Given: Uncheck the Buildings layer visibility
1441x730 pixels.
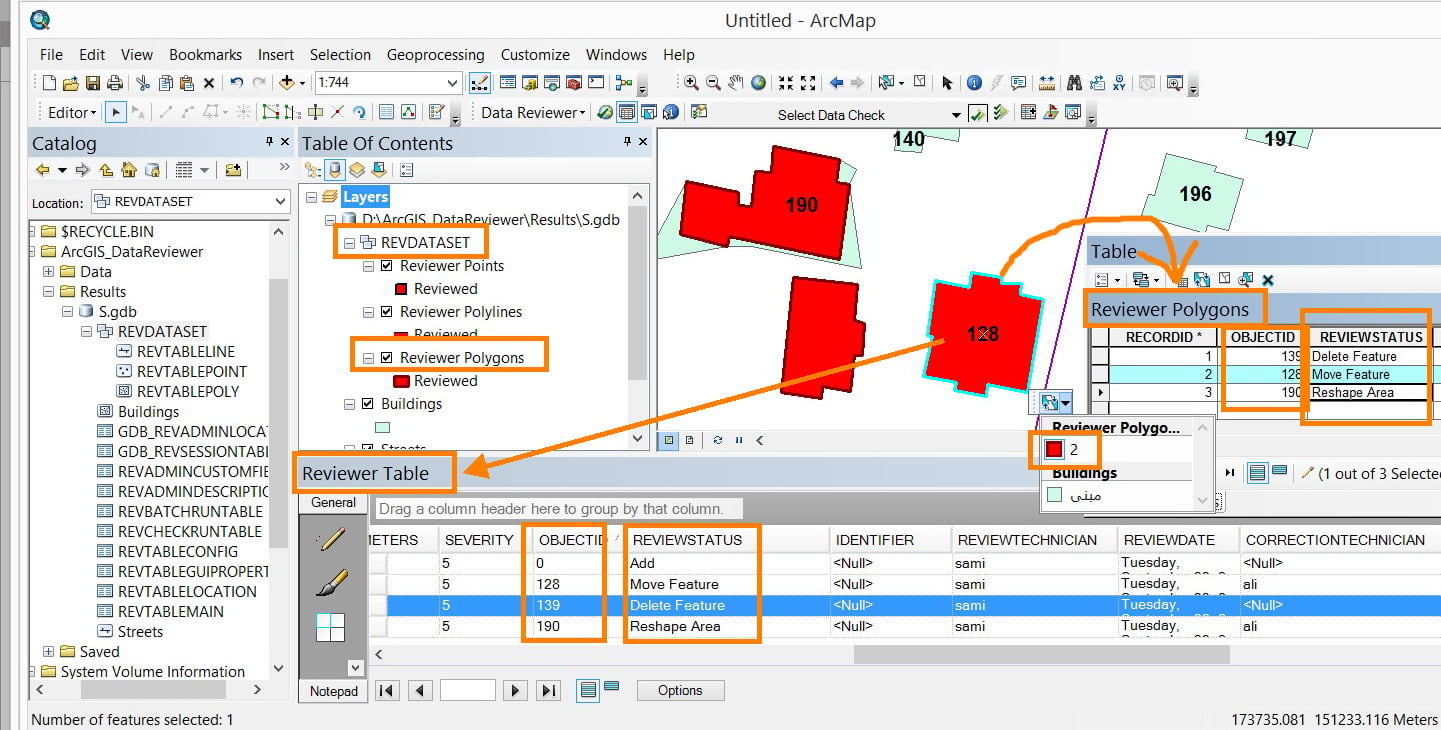Looking at the screenshot, I should coord(351,404).
